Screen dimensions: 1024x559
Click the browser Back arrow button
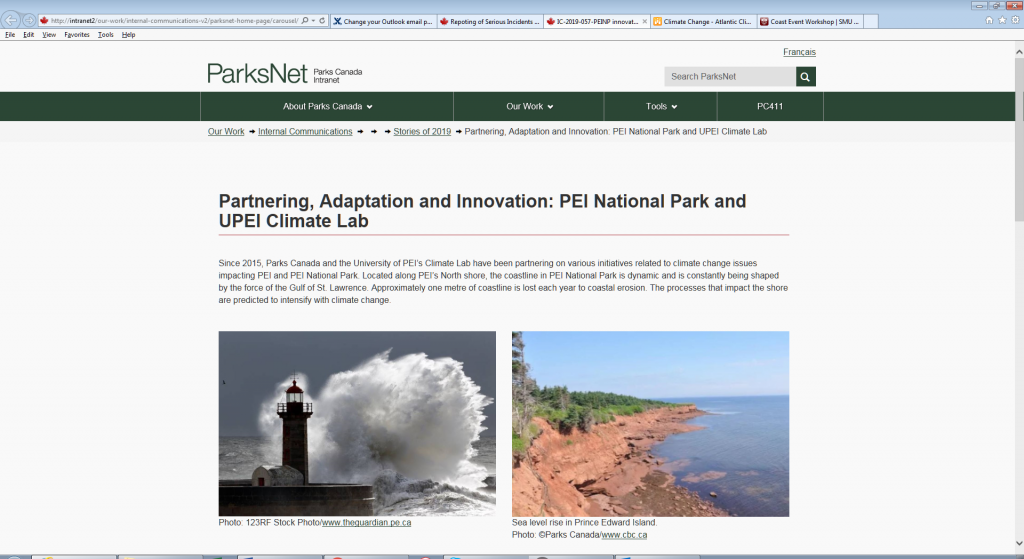(11, 20)
